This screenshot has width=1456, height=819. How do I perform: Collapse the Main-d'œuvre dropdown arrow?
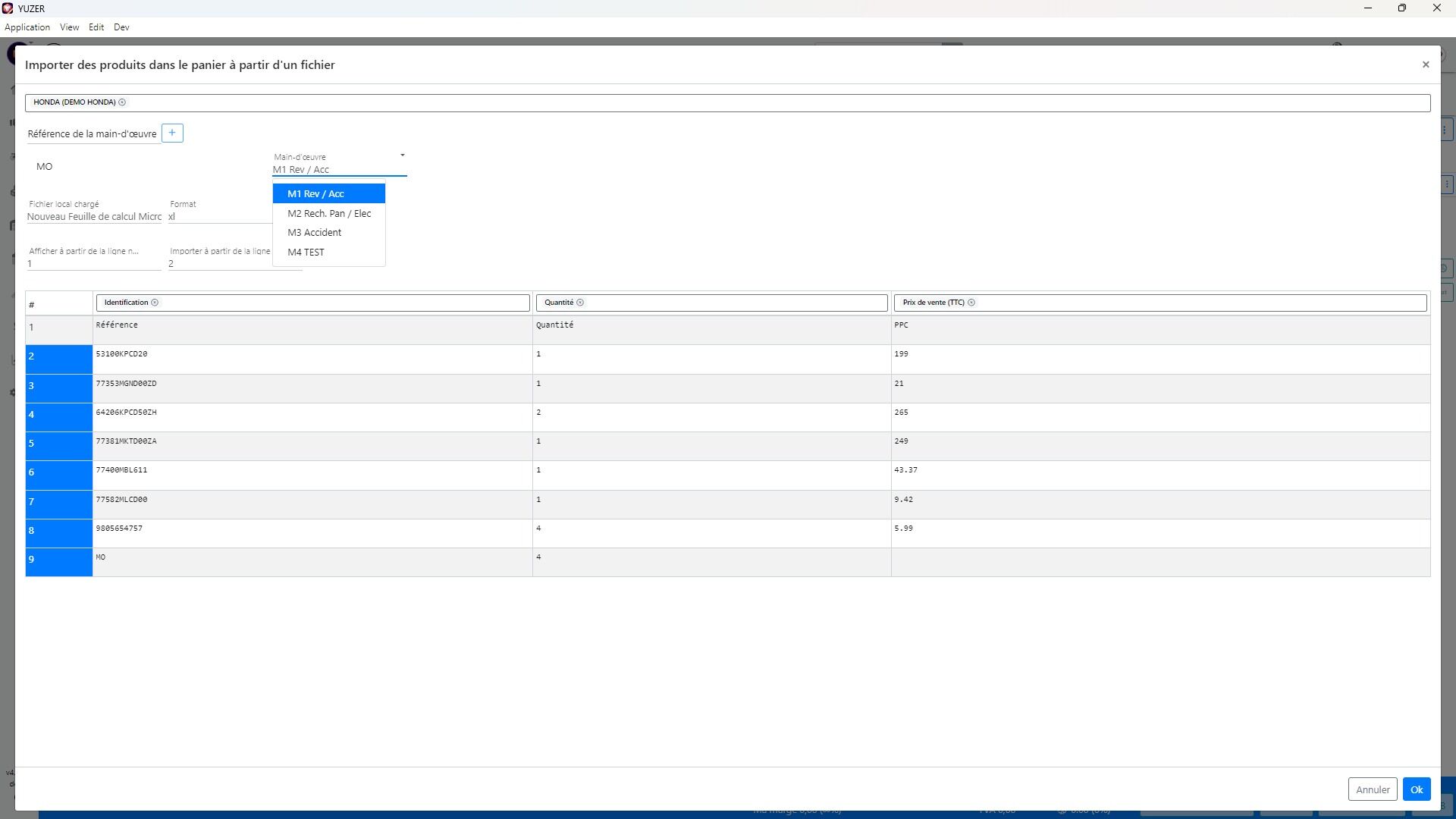402,155
